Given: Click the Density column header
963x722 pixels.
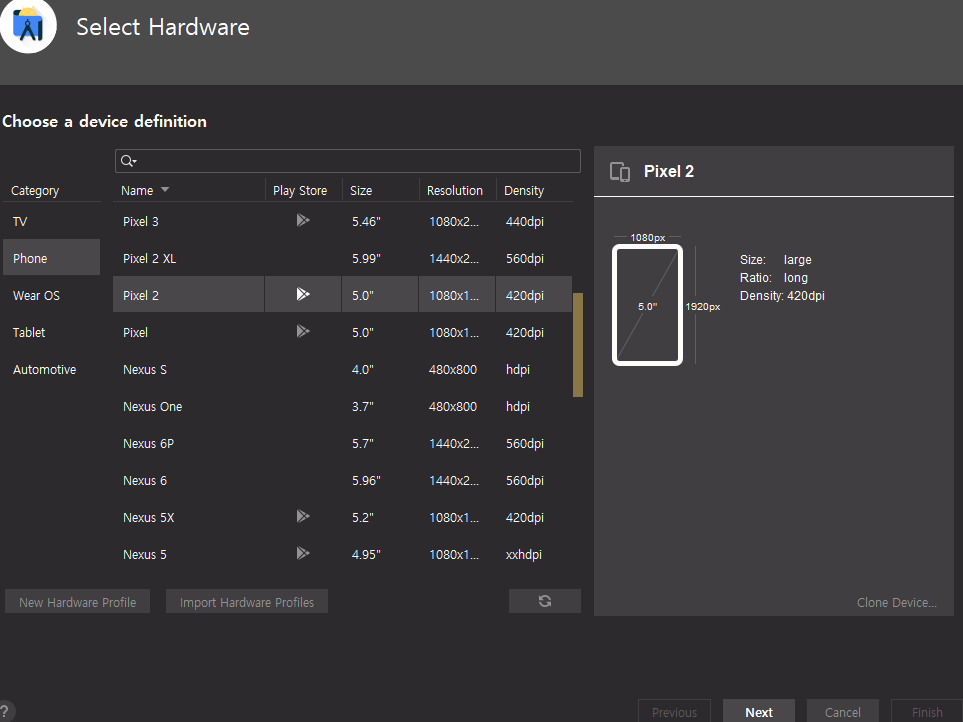Looking at the screenshot, I should [534, 190].
